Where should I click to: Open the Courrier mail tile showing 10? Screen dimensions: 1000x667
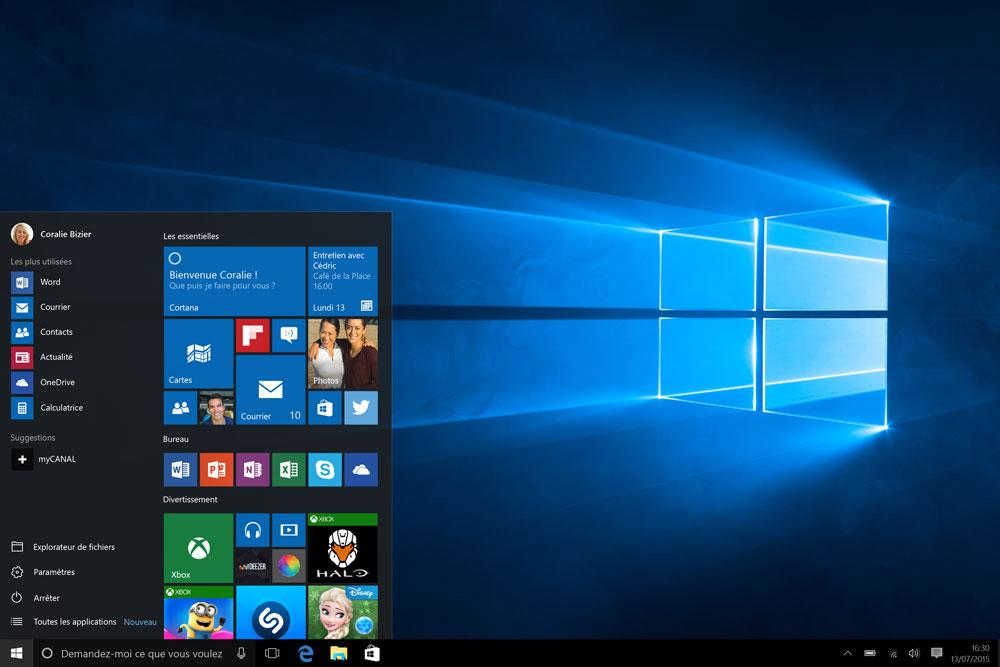pyautogui.click(x=270, y=390)
